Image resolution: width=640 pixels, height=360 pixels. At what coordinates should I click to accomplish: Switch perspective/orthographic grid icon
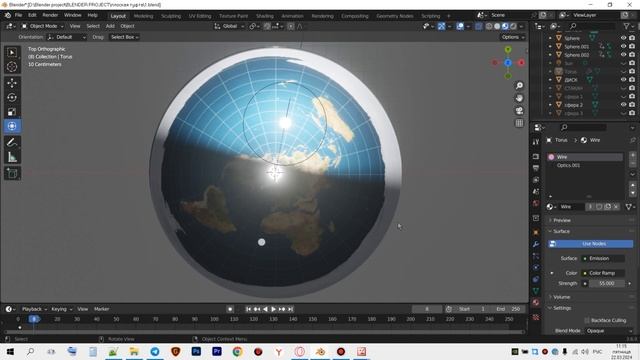pos(519,123)
